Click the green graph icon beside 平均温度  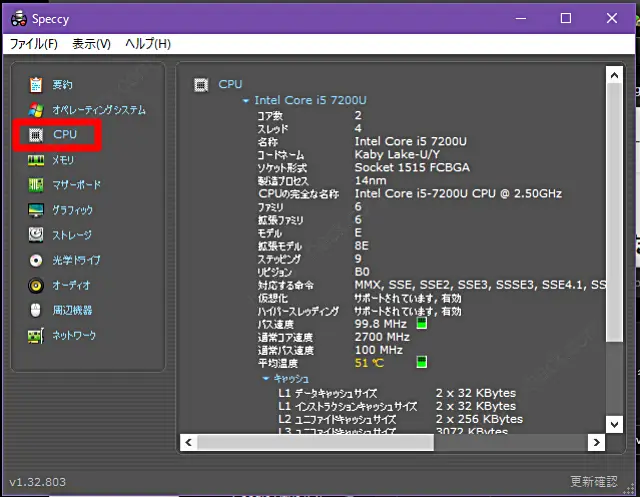pyautogui.click(x=422, y=362)
